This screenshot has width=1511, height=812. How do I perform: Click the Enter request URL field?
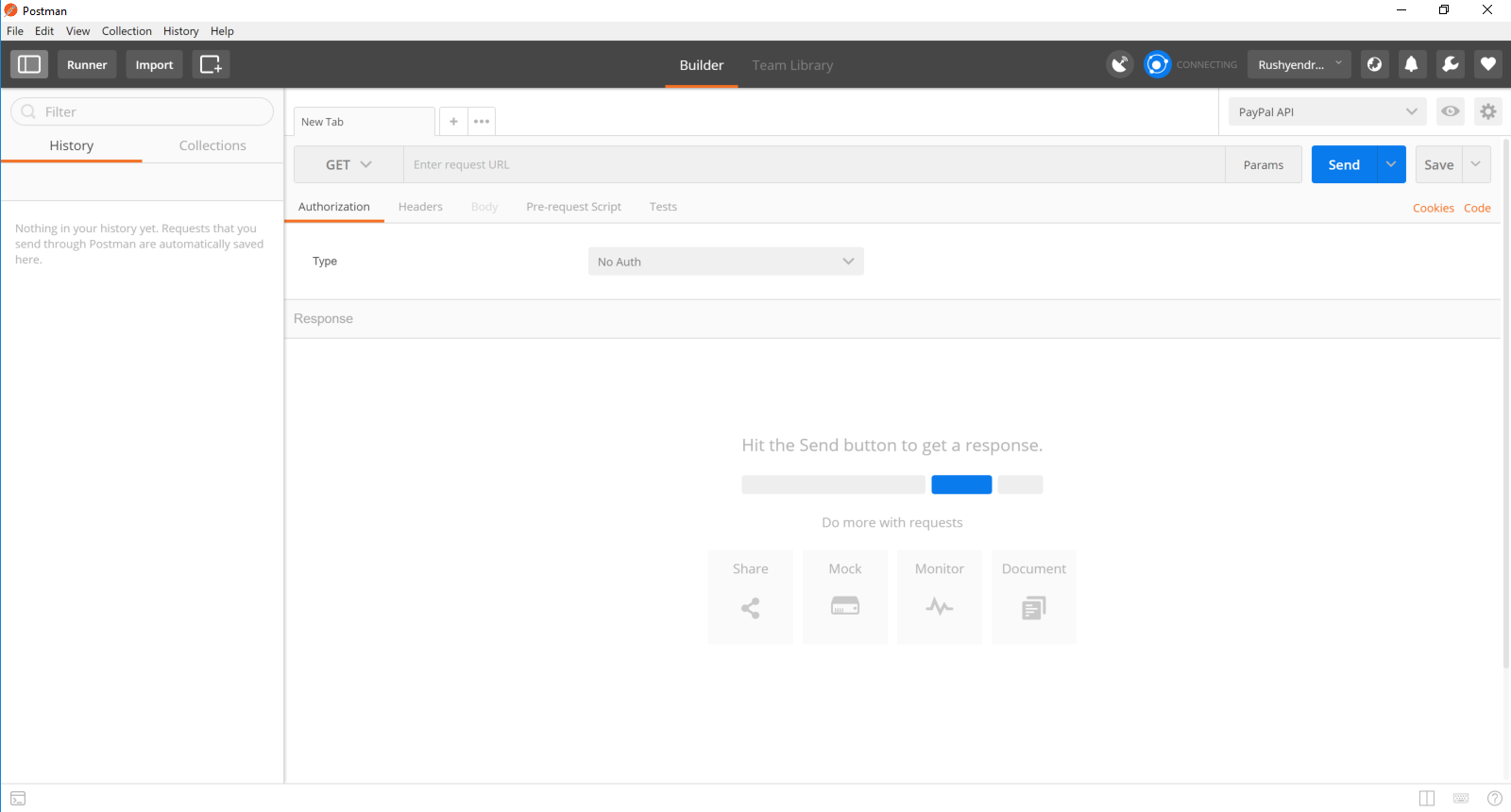point(814,164)
